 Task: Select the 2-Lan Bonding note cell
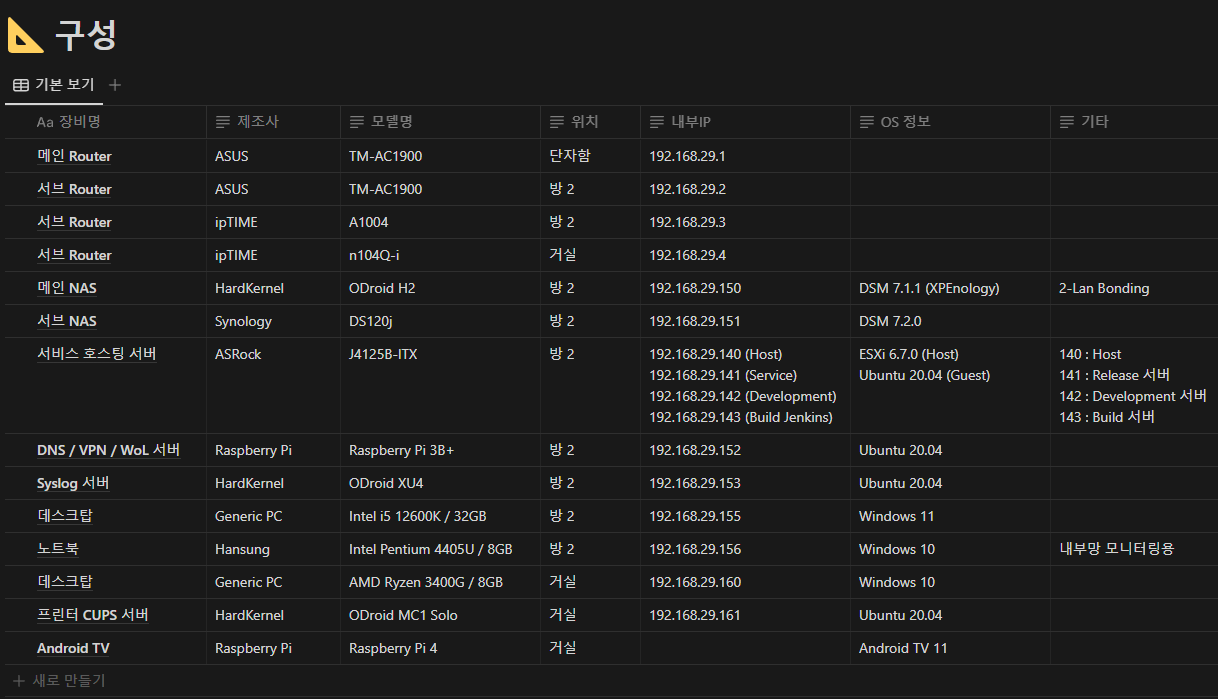[x=1134, y=287]
